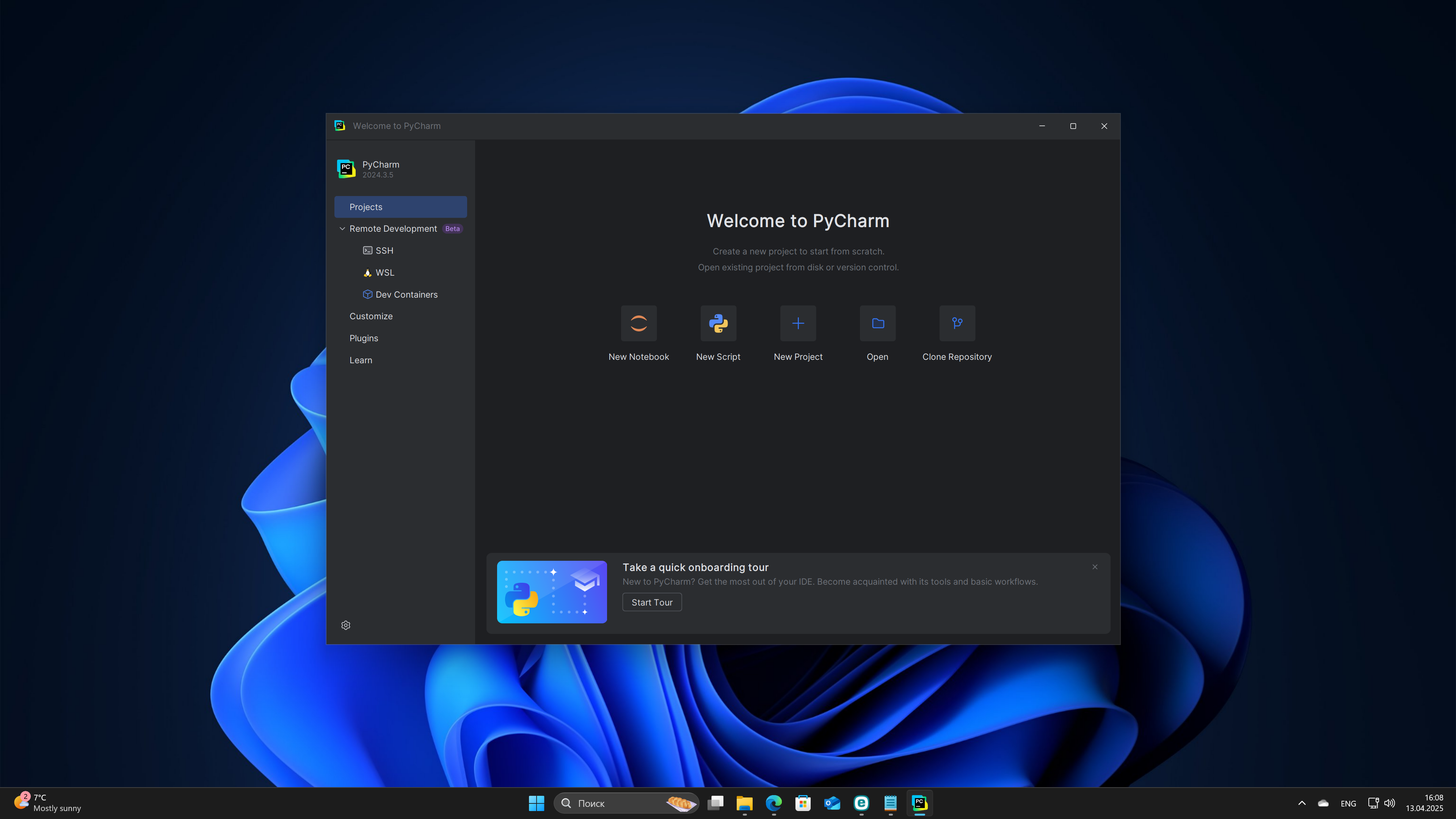Click PyCharm icon on taskbar
1456x819 pixels.
(919, 803)
